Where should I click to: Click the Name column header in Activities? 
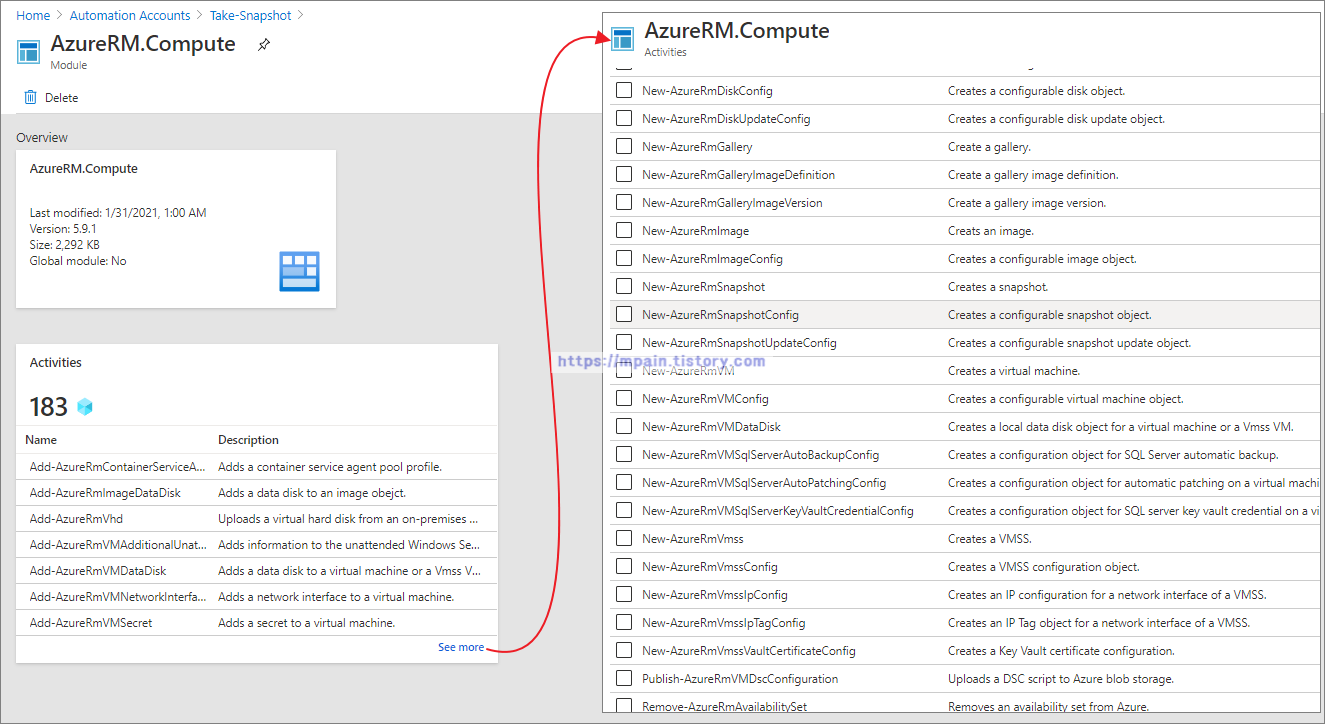point(41,440)
